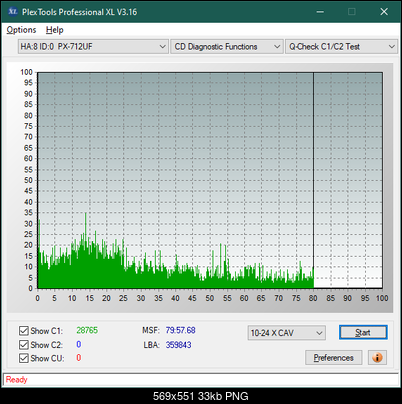This screenshot has width=402, height=404.
Task: Open the Preferences button
Action: [x=333, y=358]
